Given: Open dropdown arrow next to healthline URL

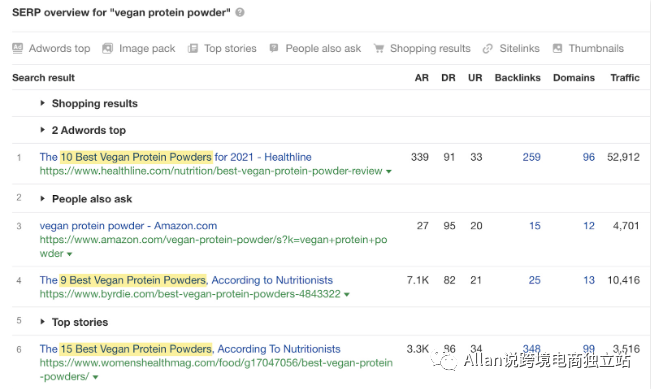Looking at the screenshot, I should [x=389, y=171].
